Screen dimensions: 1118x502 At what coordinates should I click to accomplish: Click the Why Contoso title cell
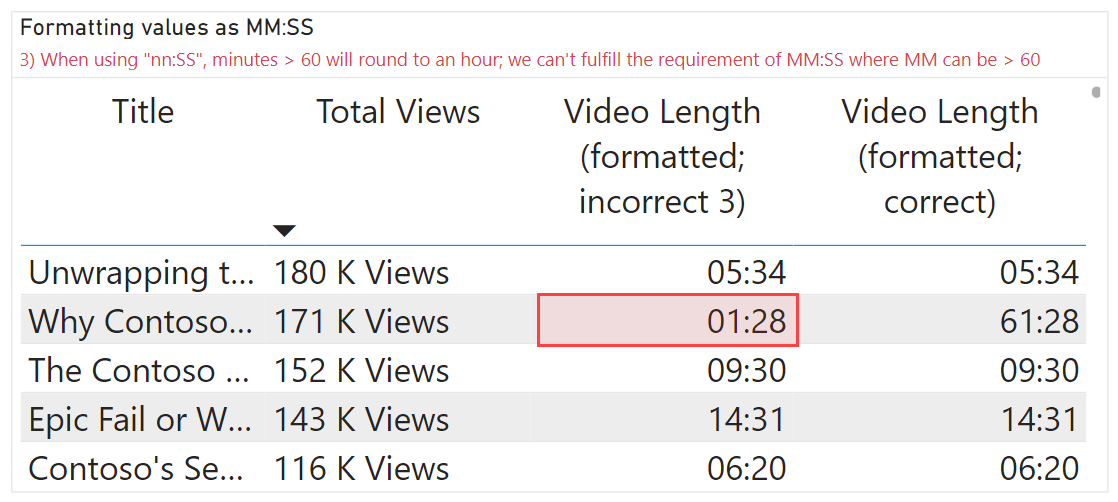[141, 321]
